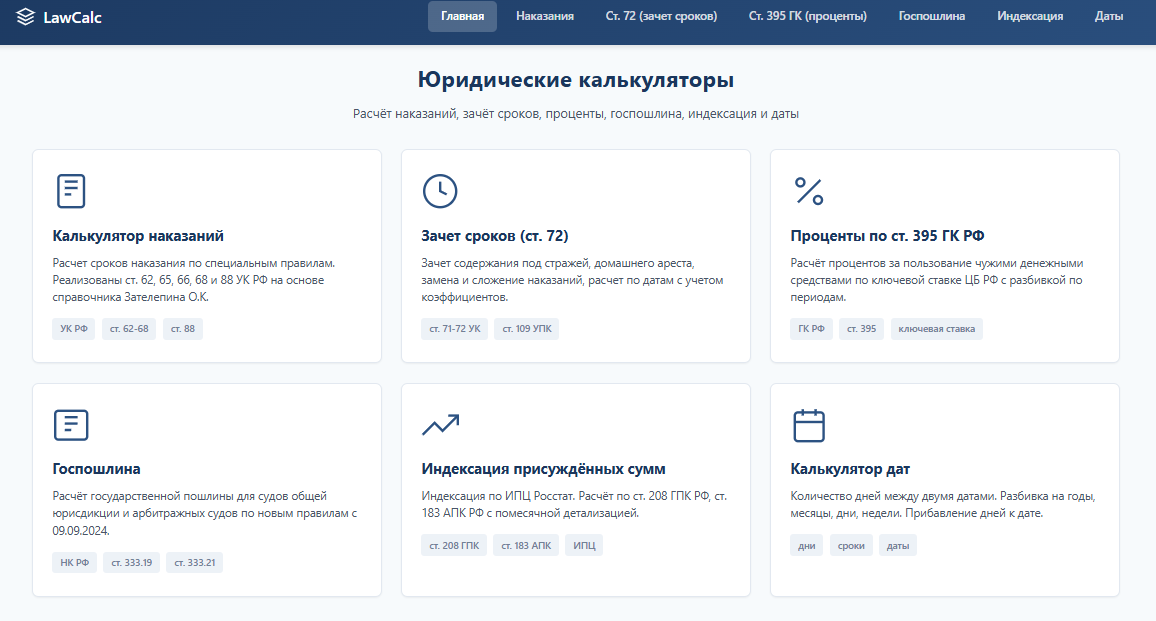This screenshot has width=1156, height=621.
Task: Click the ст. 62-68 tag
Action: point(129,329)
